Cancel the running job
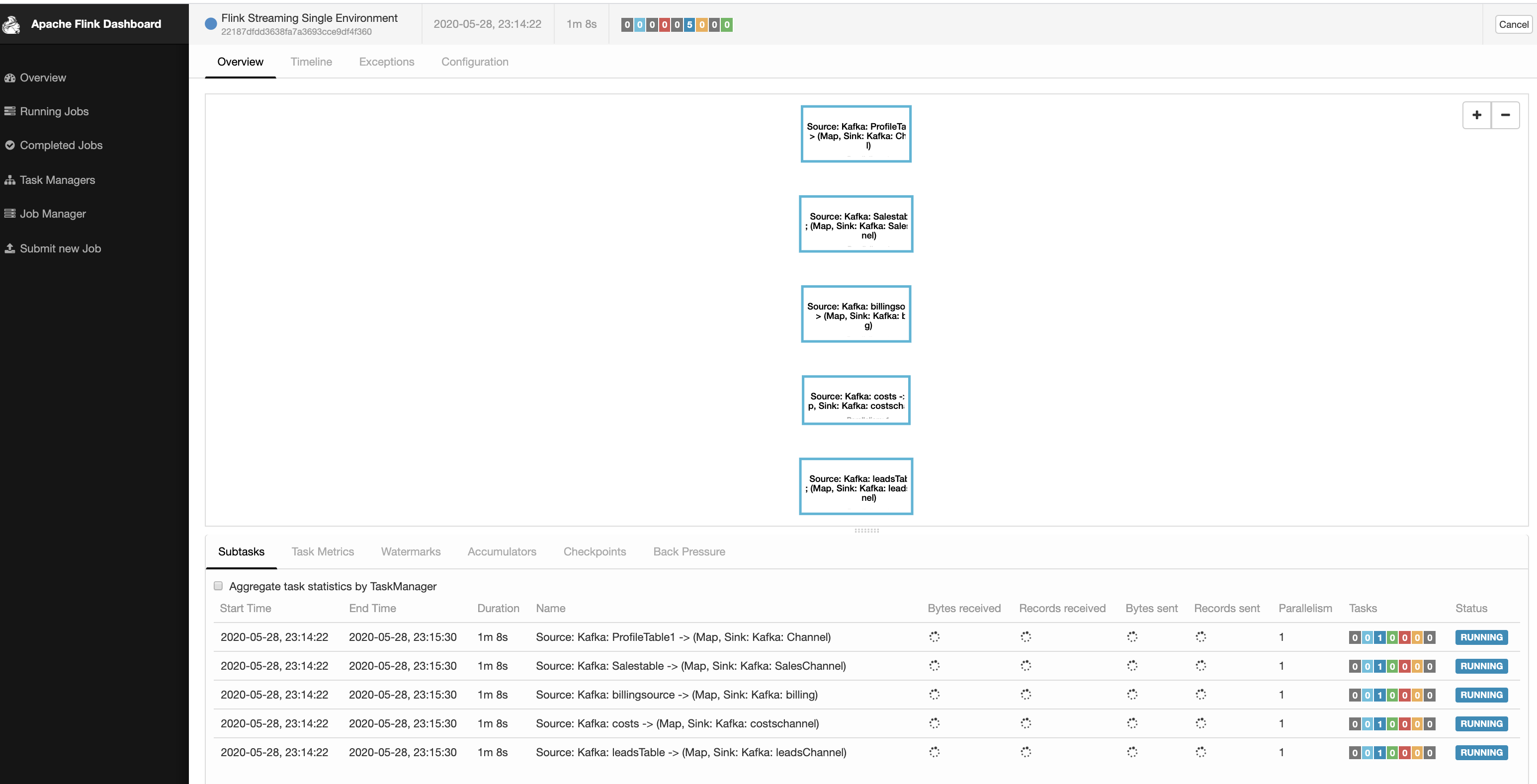The height and width of the screenshot is (784, 1537). [1513, 24]
